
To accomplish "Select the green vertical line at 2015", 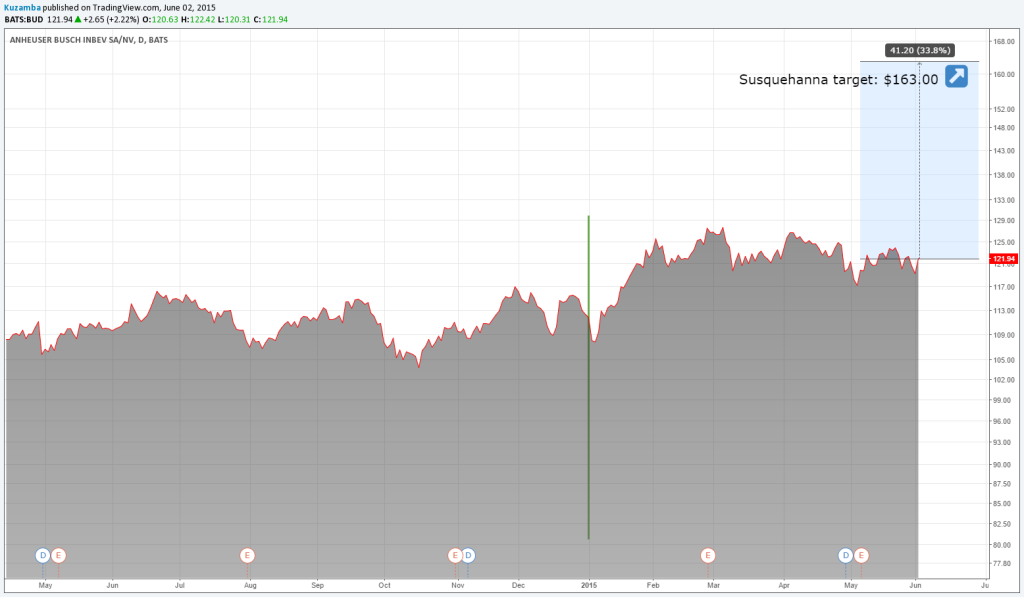I will click(x=588, y=378).
